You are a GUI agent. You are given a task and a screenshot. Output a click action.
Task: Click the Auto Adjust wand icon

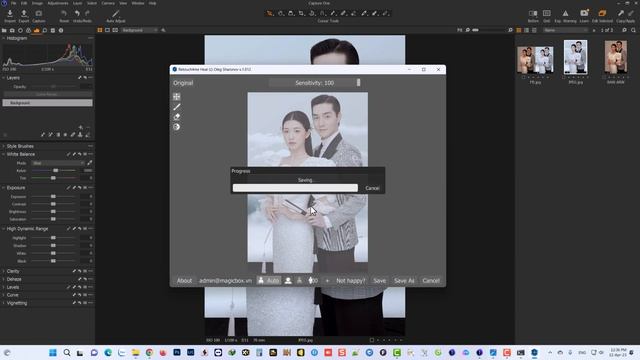click(116, 13)
